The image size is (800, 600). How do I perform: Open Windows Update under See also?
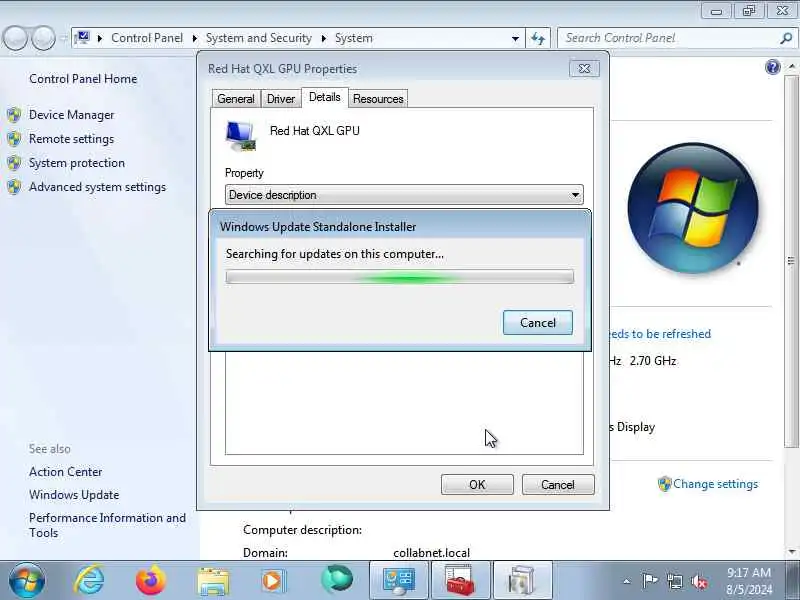point(74,495)
